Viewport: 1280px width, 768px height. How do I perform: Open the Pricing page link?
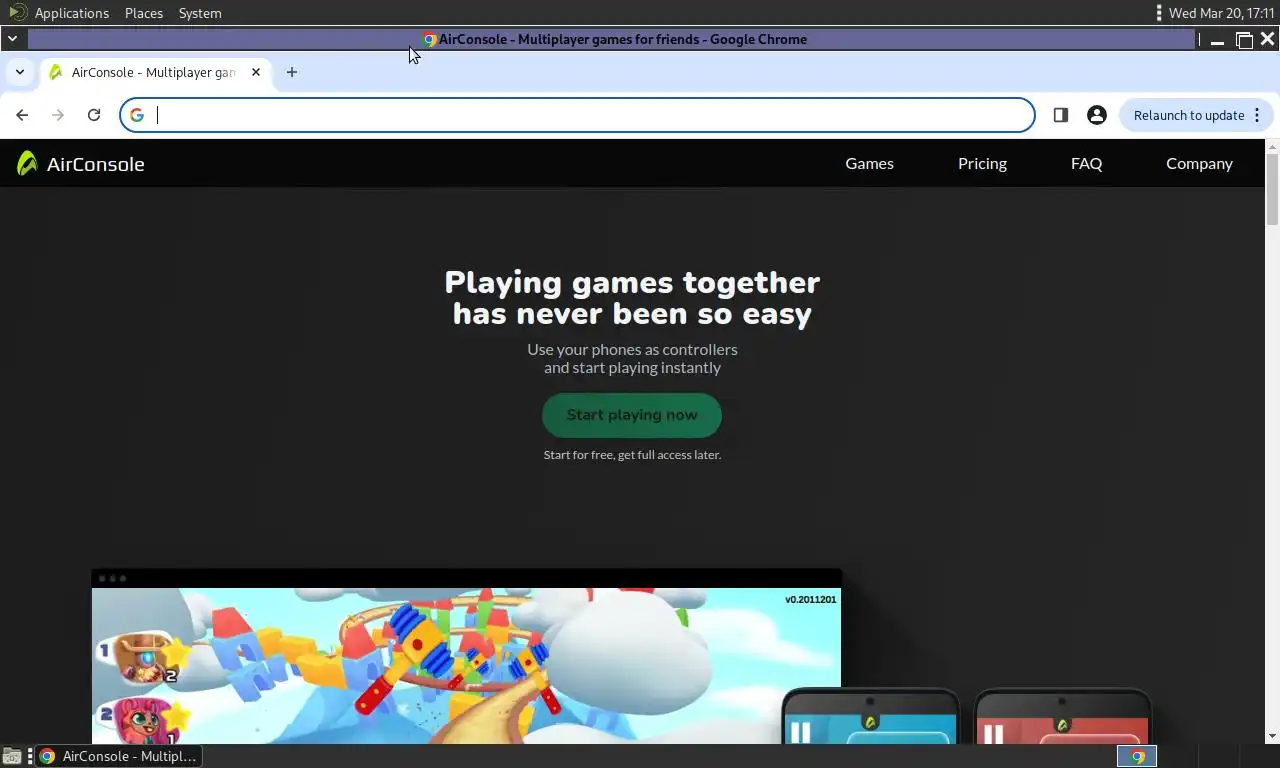(982, 164)
